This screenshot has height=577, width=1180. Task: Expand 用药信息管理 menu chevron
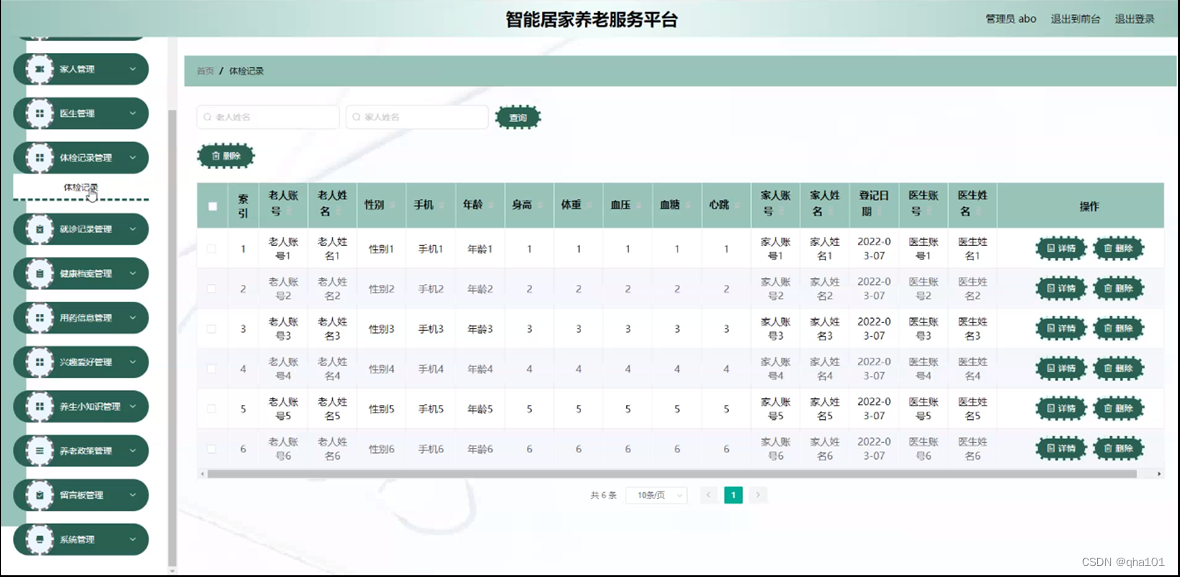point(132,317)
